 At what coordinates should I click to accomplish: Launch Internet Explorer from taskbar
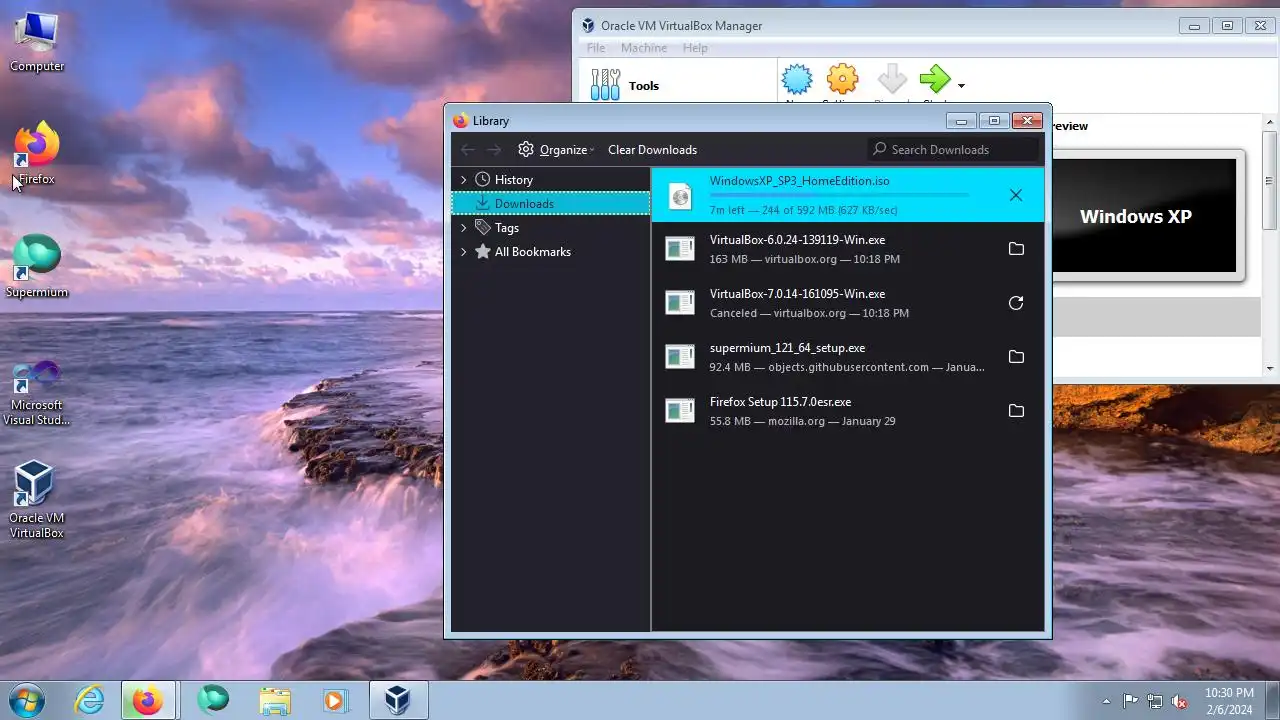pos(90,700)
